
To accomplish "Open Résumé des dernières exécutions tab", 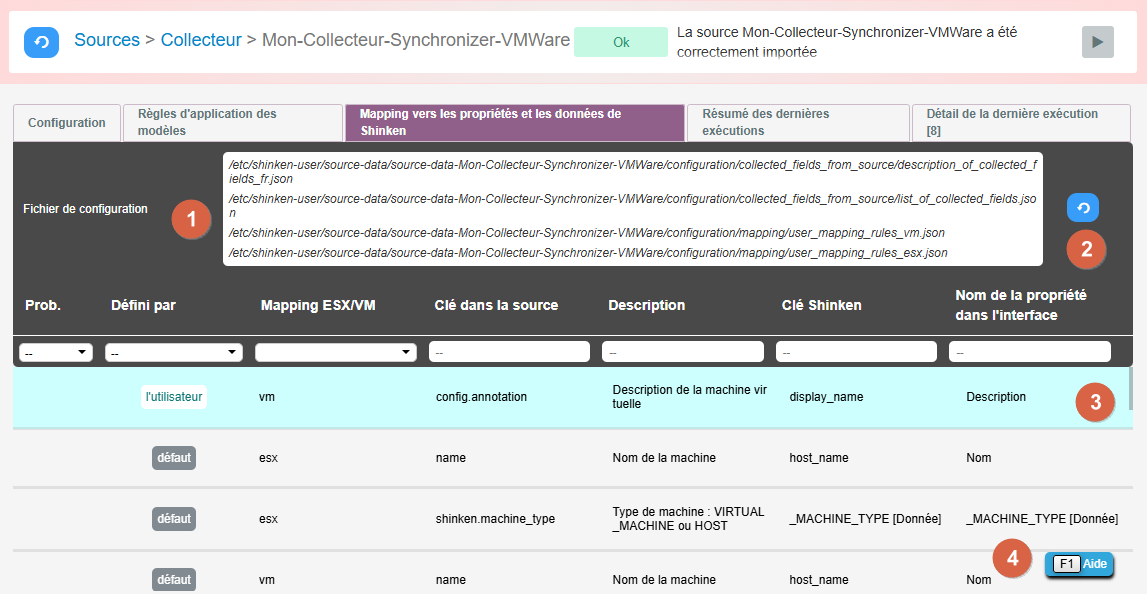I will [797, 123].
